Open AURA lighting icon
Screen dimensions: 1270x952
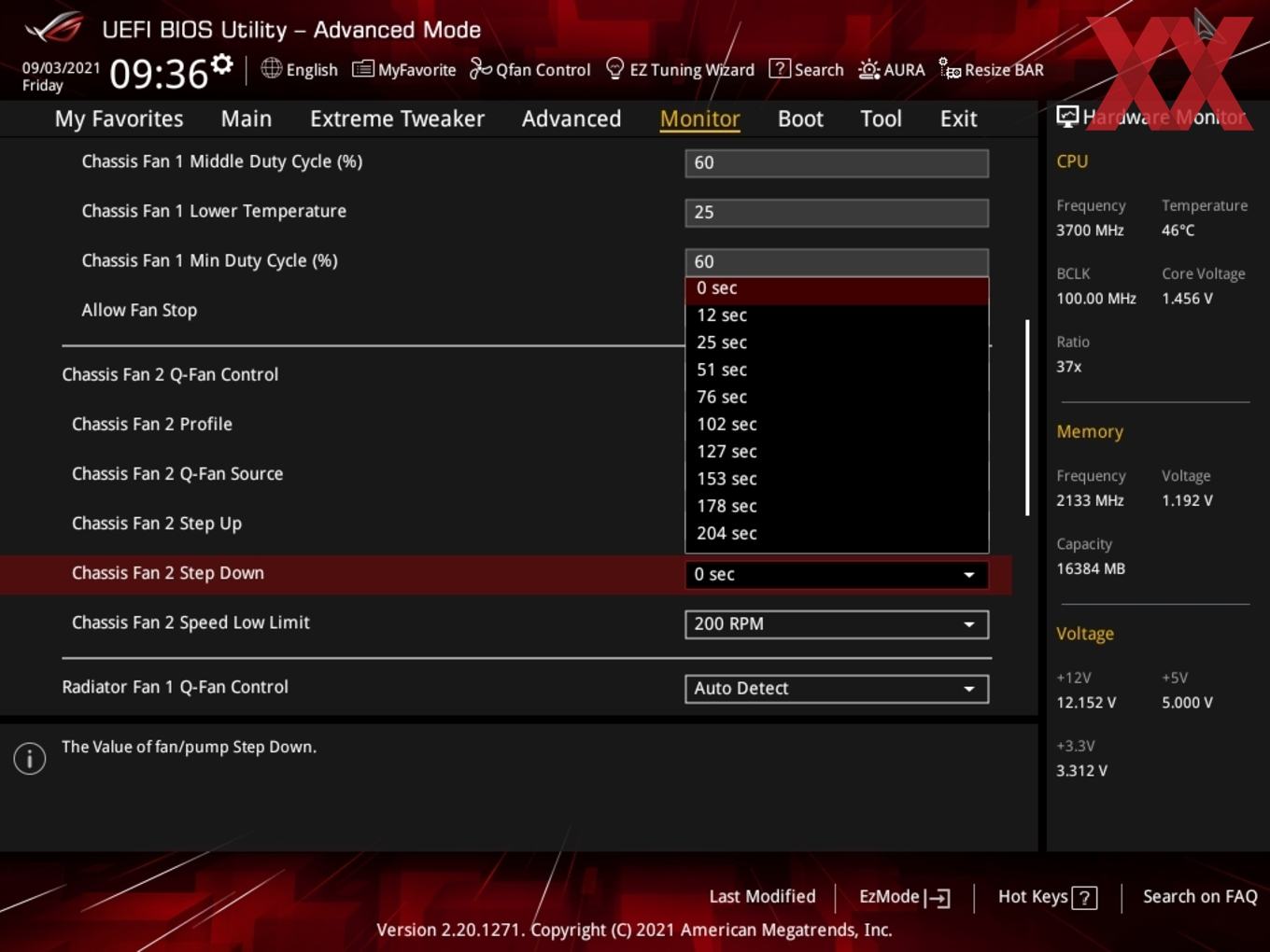click(x=868, y=69)
